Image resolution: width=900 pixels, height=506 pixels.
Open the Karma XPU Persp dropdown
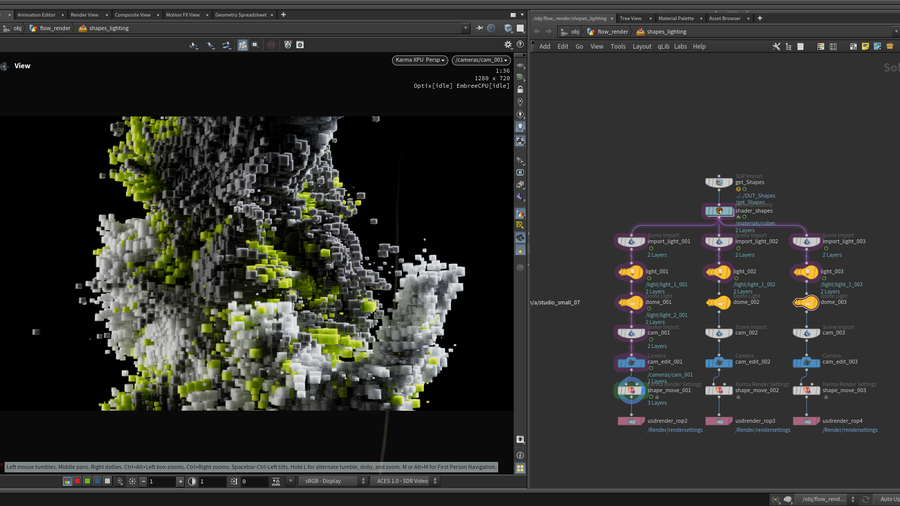coord(420,60)
